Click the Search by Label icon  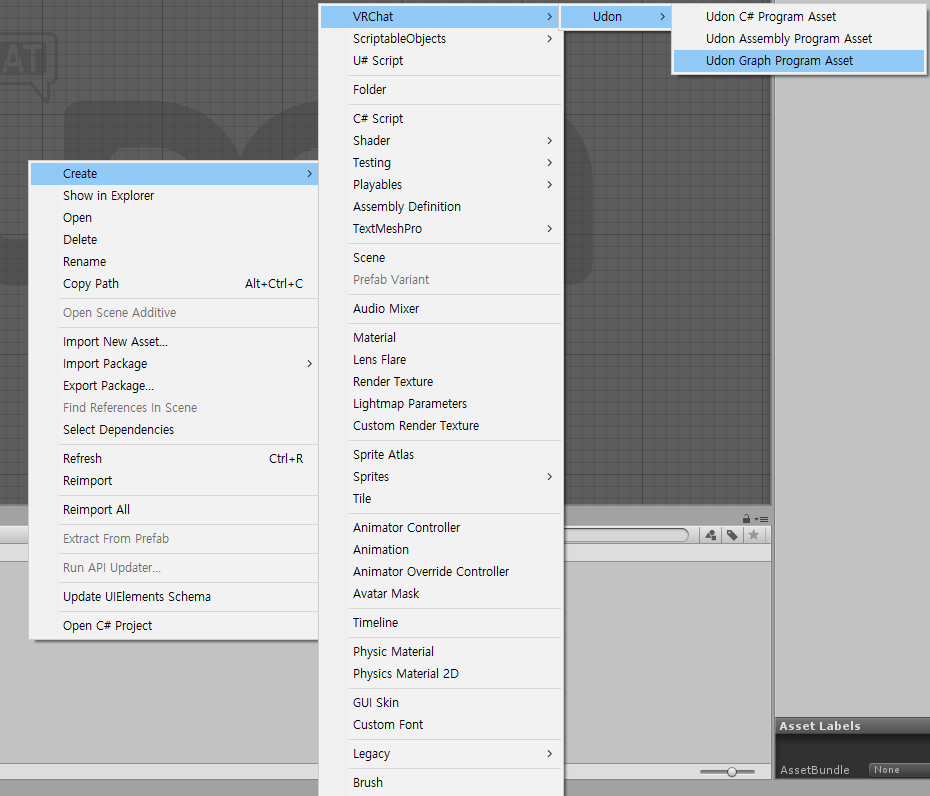(732, 535)
